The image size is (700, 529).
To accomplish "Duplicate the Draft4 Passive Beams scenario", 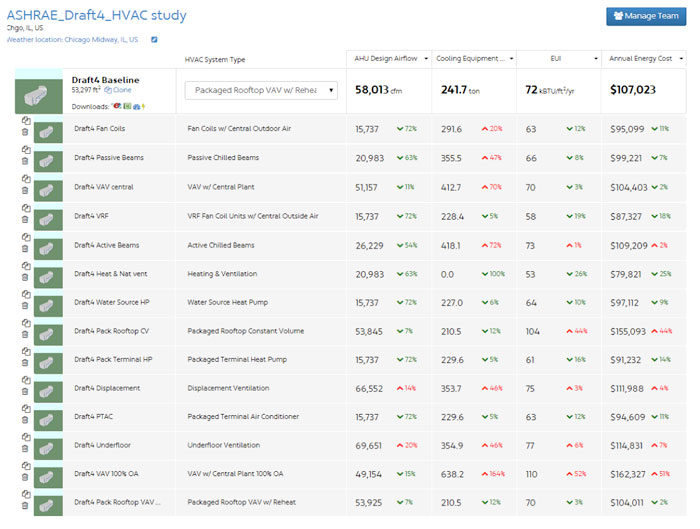I will (25, 148).
